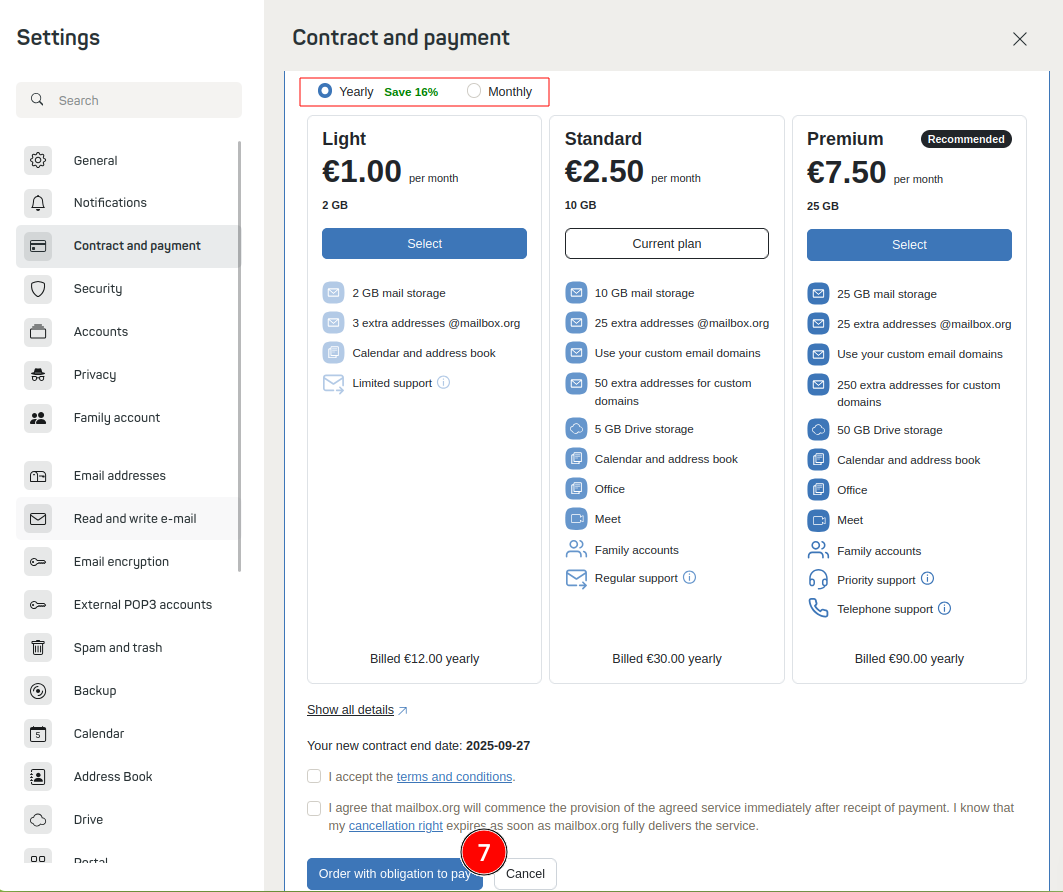This screenshot has width=1063, height=892.
Task: Select the Light plan
Action: 424,243
